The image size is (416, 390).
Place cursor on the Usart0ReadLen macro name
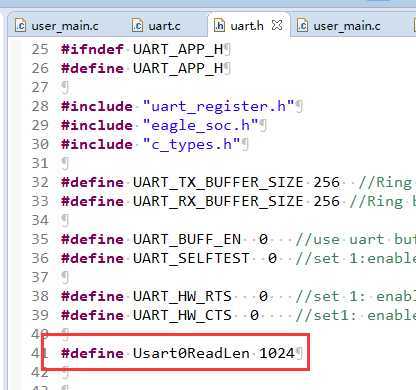pos(191,353)
